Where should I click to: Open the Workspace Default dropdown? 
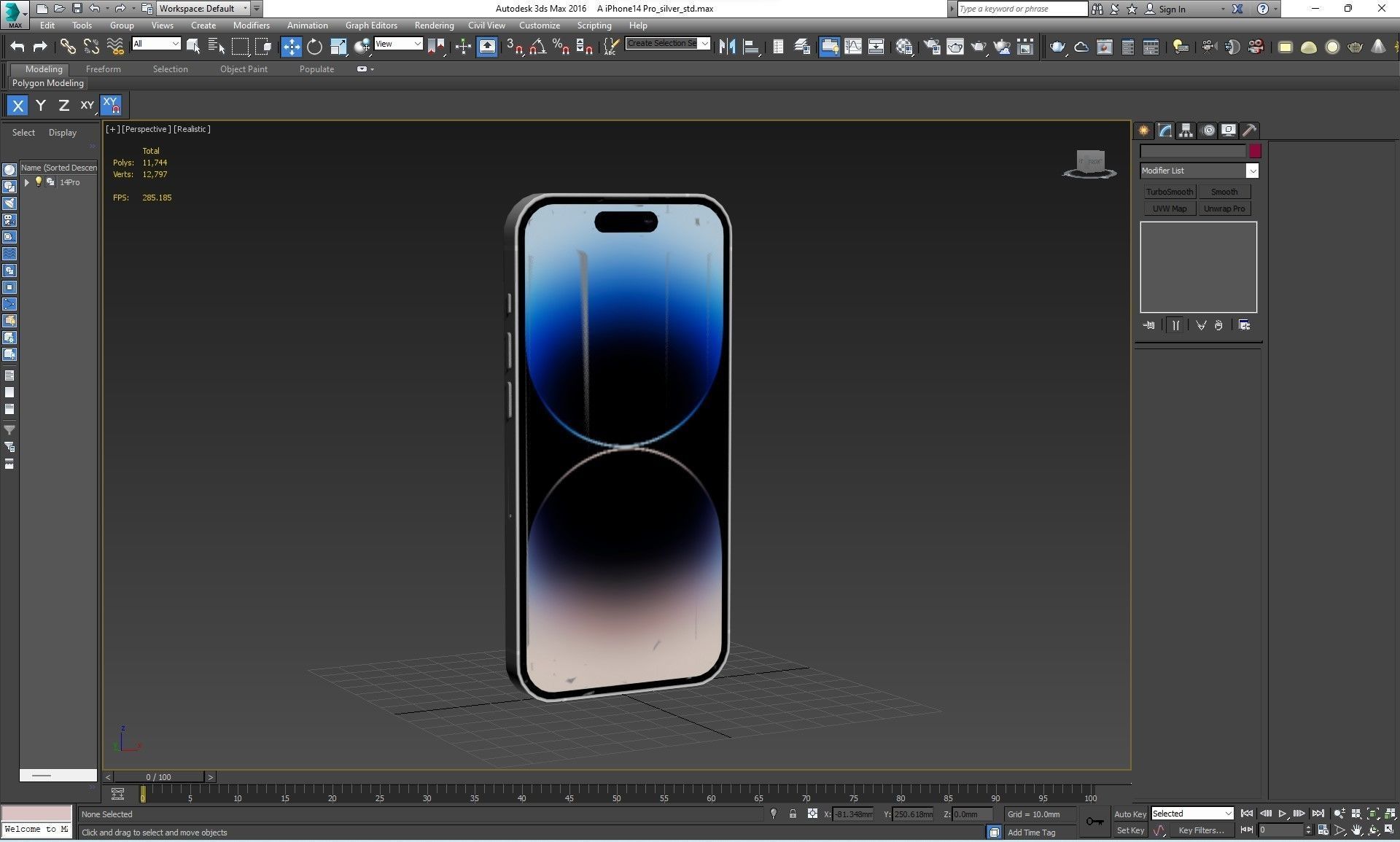pyautogui.click(x=203, y=9)
